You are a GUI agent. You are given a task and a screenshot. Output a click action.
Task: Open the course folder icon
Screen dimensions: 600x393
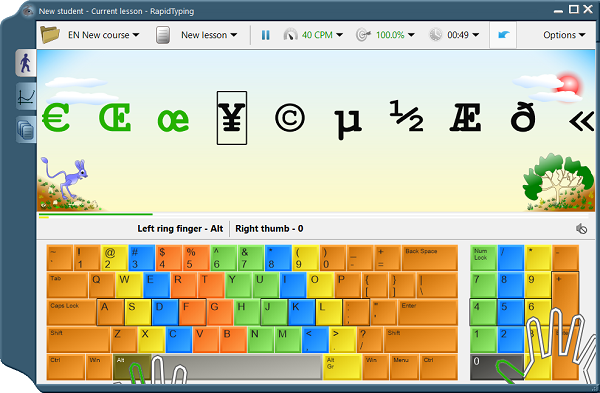click(x=50, y=35)
